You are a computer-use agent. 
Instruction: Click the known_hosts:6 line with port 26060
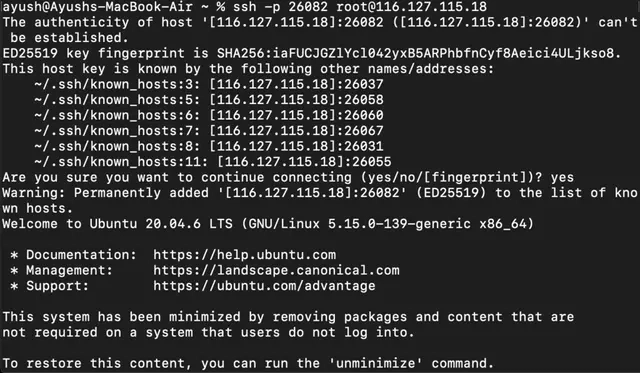pos(209,115)
